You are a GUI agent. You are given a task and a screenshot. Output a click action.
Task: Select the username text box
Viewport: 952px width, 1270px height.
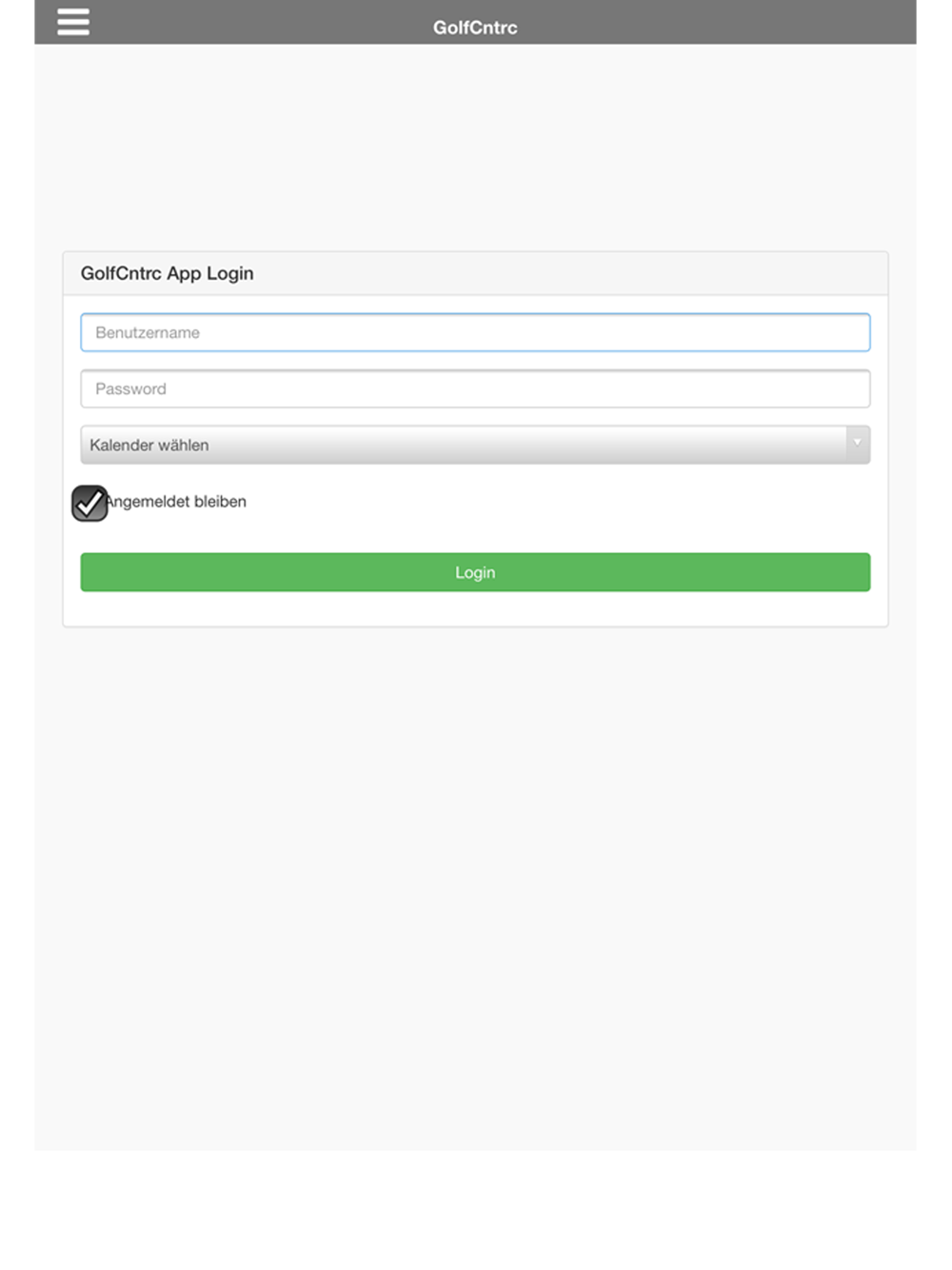(x=475, y=332)
